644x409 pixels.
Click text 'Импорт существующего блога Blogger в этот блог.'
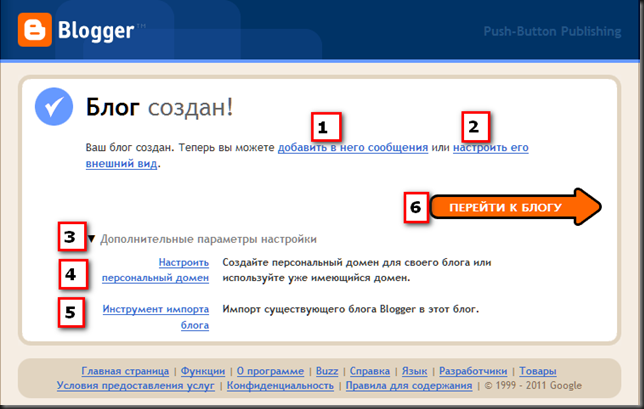[351, 309]
